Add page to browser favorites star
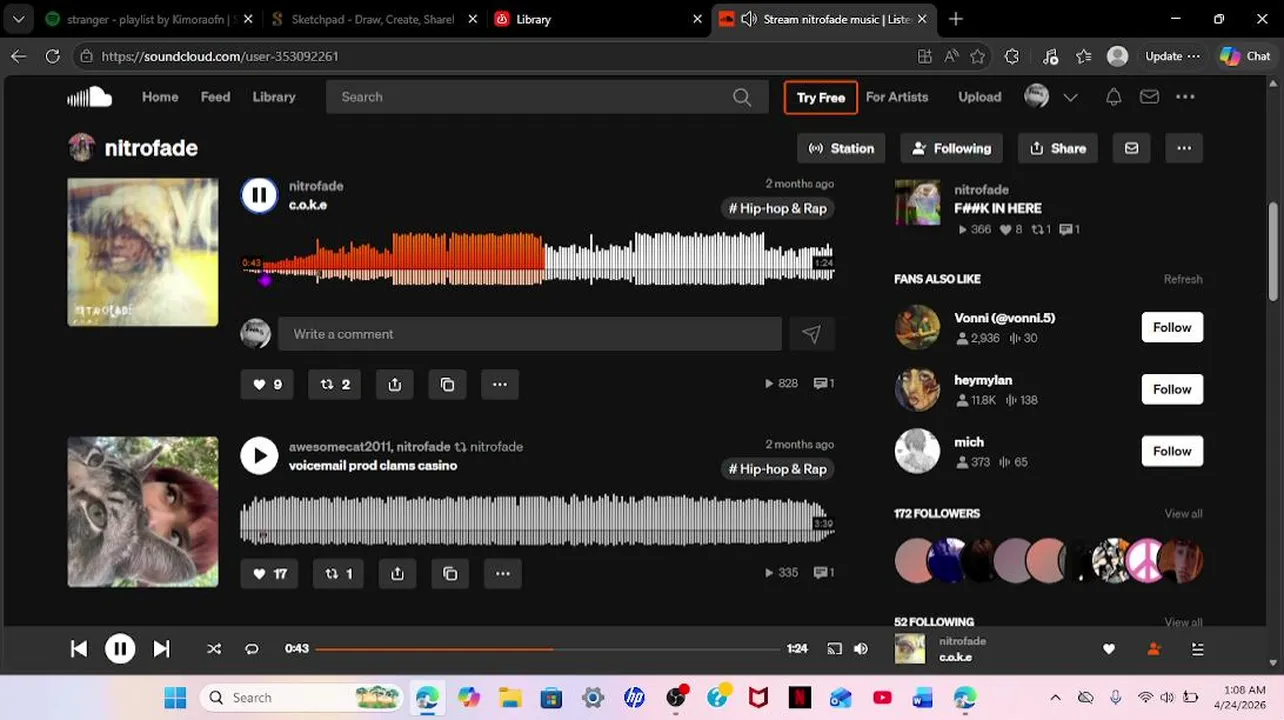 click(977, 56)
